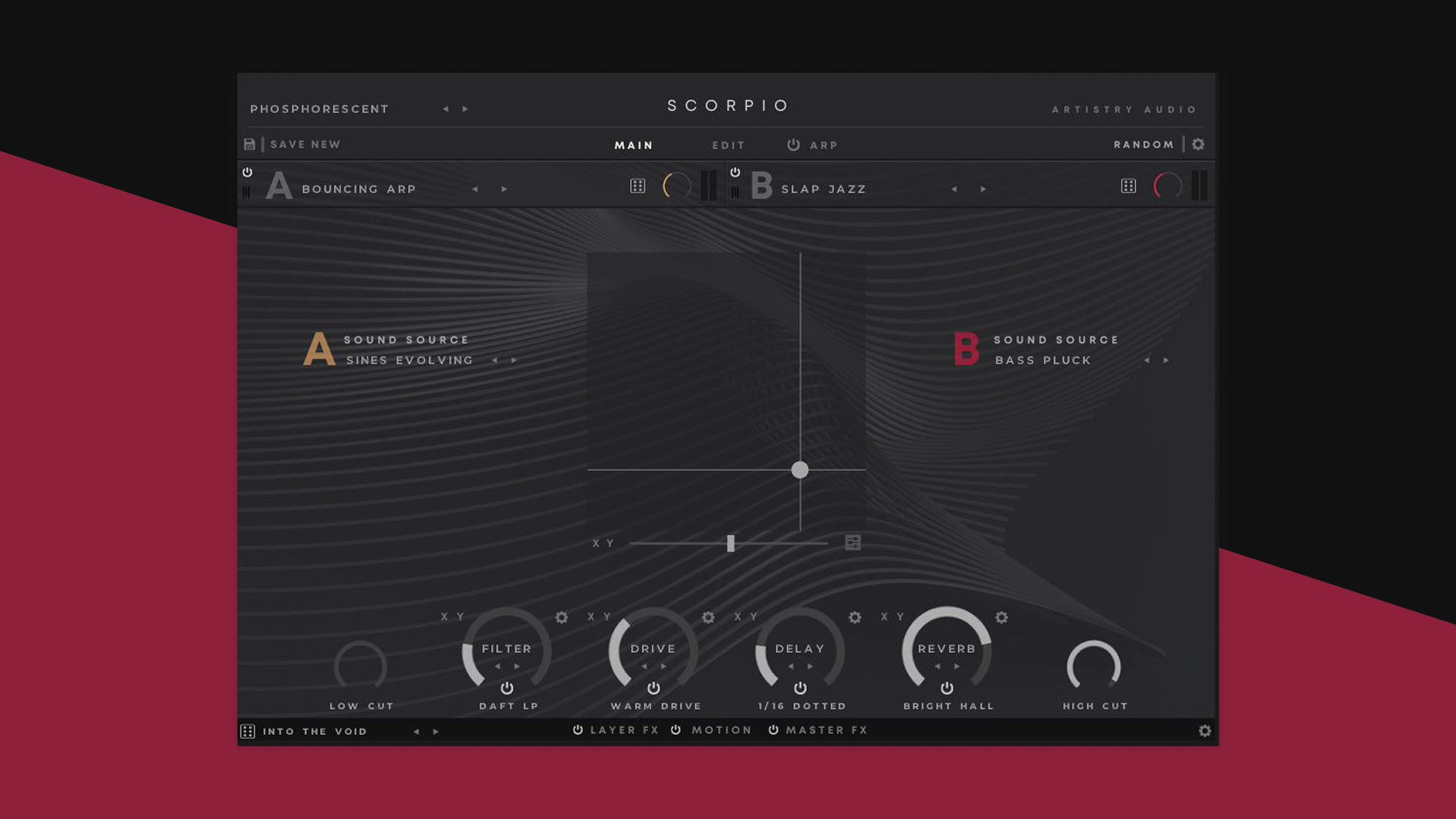Open layer A randomize dice icon

point(638,186)
